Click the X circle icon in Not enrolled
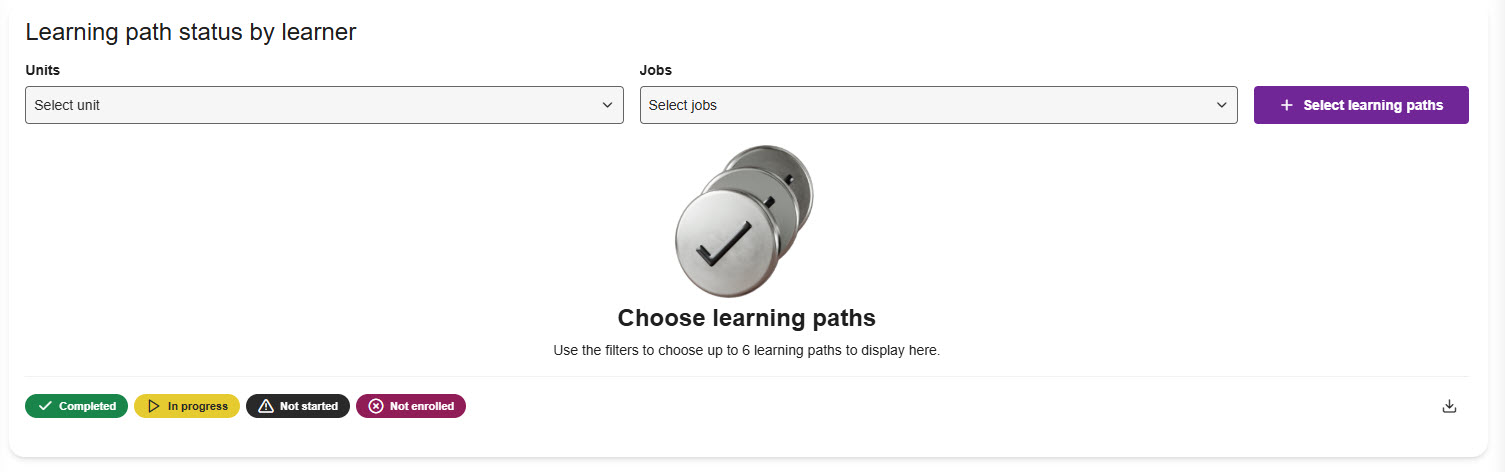 [375, 406]
